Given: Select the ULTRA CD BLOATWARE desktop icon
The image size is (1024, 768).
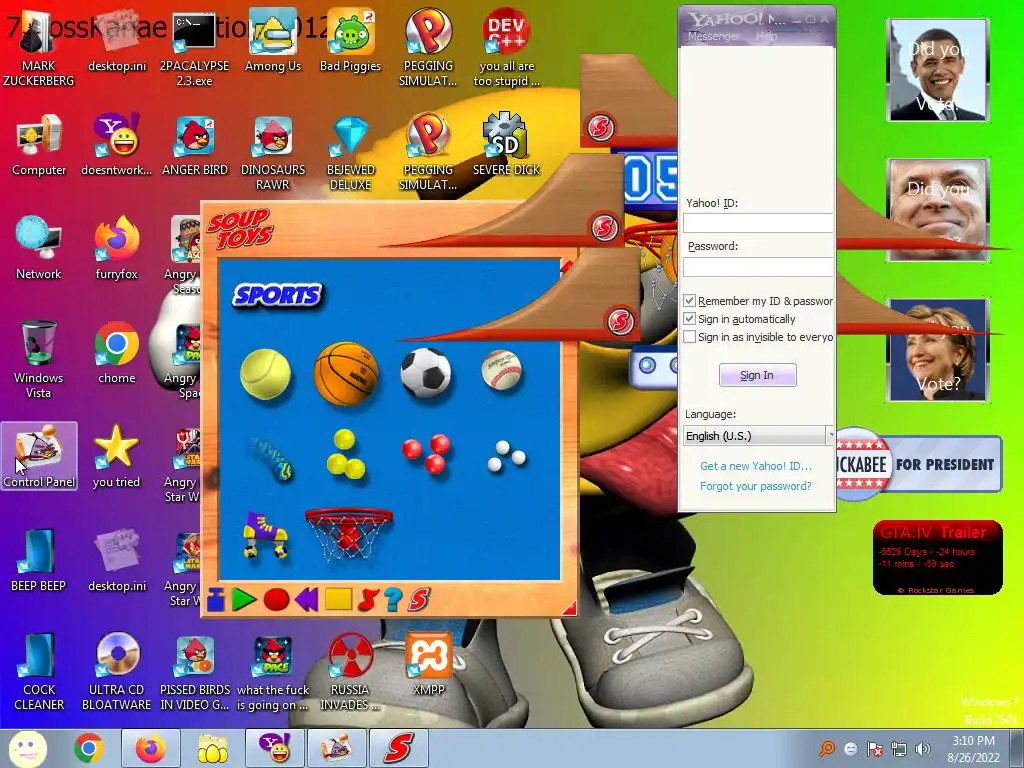Looking at the screenshot, I should click(x=116, y=671).
